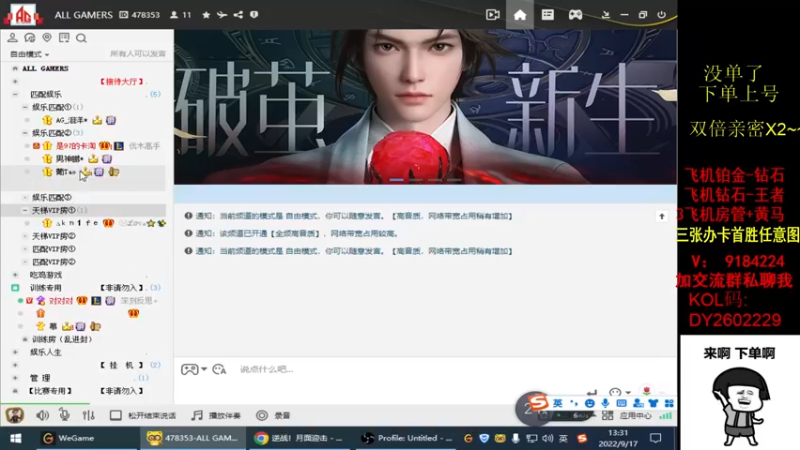
Task: Click the download arrow icon in title bar
Action: (x=606, y=15)
